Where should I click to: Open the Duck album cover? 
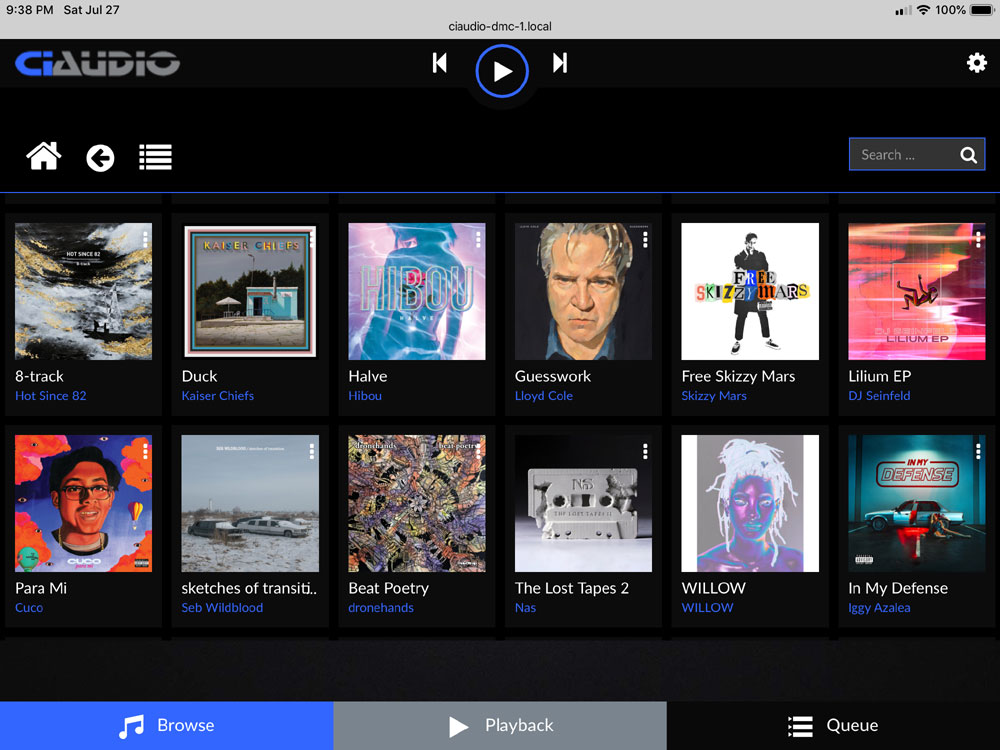tap(250, 291)
